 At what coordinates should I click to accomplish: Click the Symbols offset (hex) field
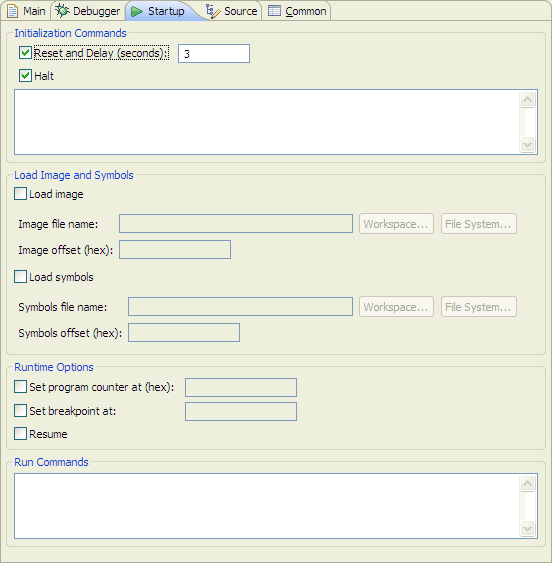184,332
